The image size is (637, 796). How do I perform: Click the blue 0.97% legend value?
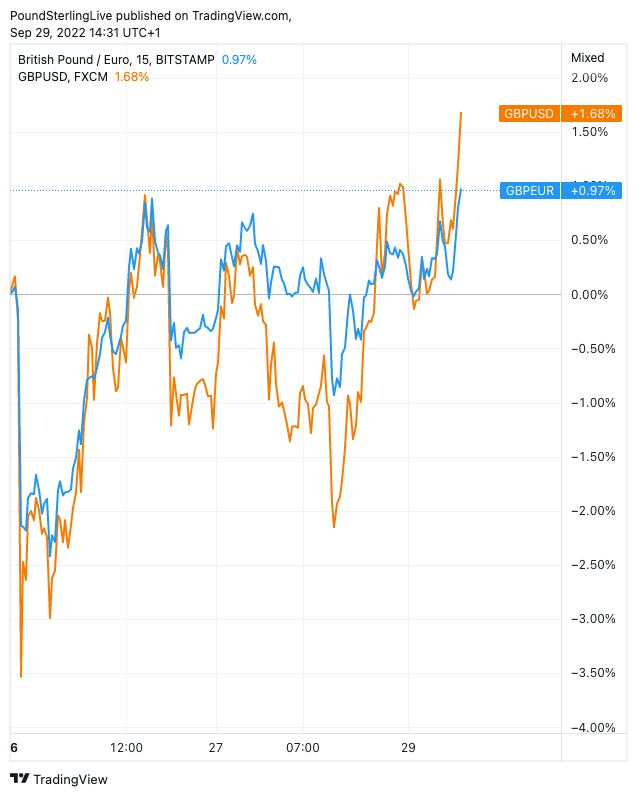(x=239, y=60)
